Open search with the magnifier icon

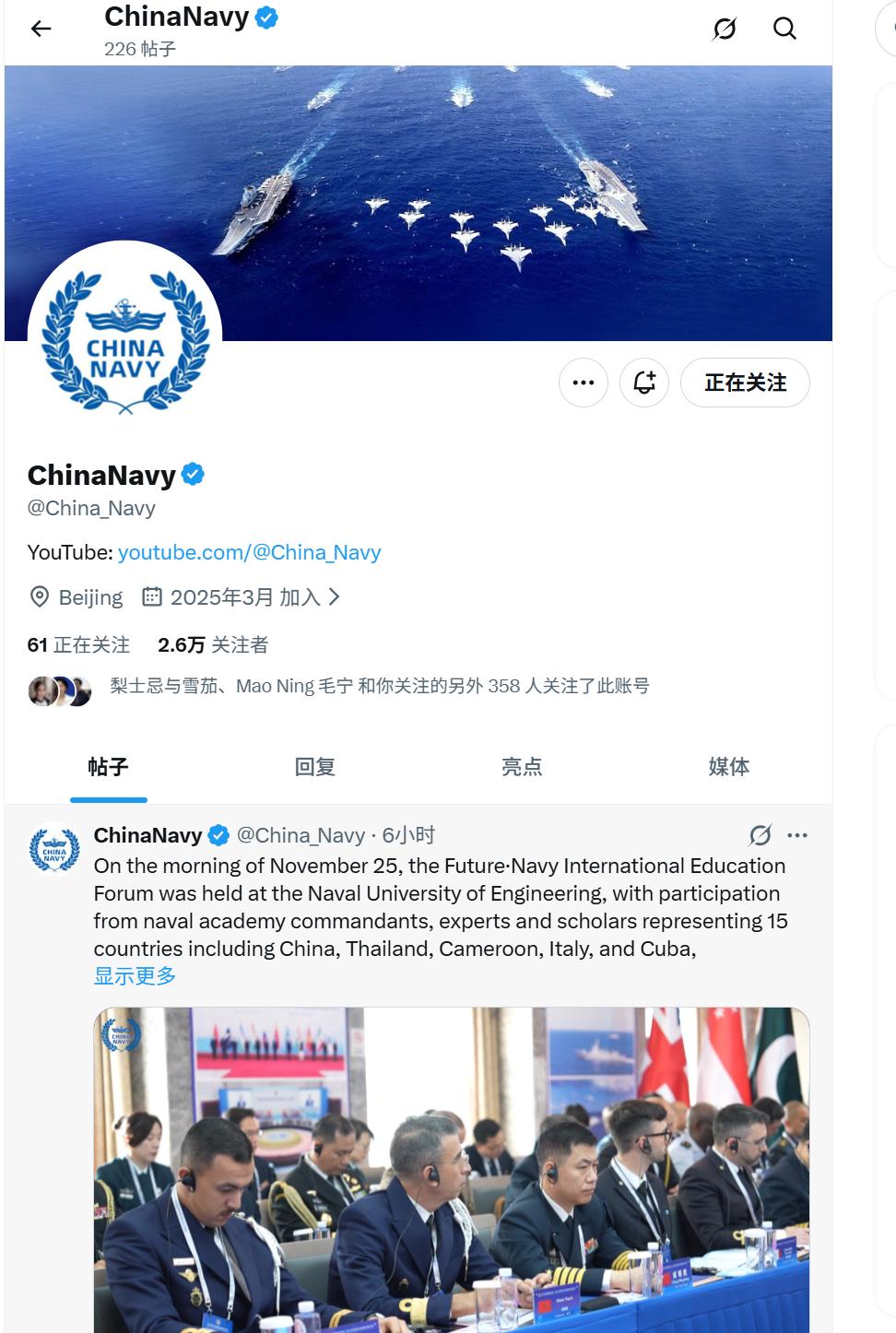tap(784, 29)
